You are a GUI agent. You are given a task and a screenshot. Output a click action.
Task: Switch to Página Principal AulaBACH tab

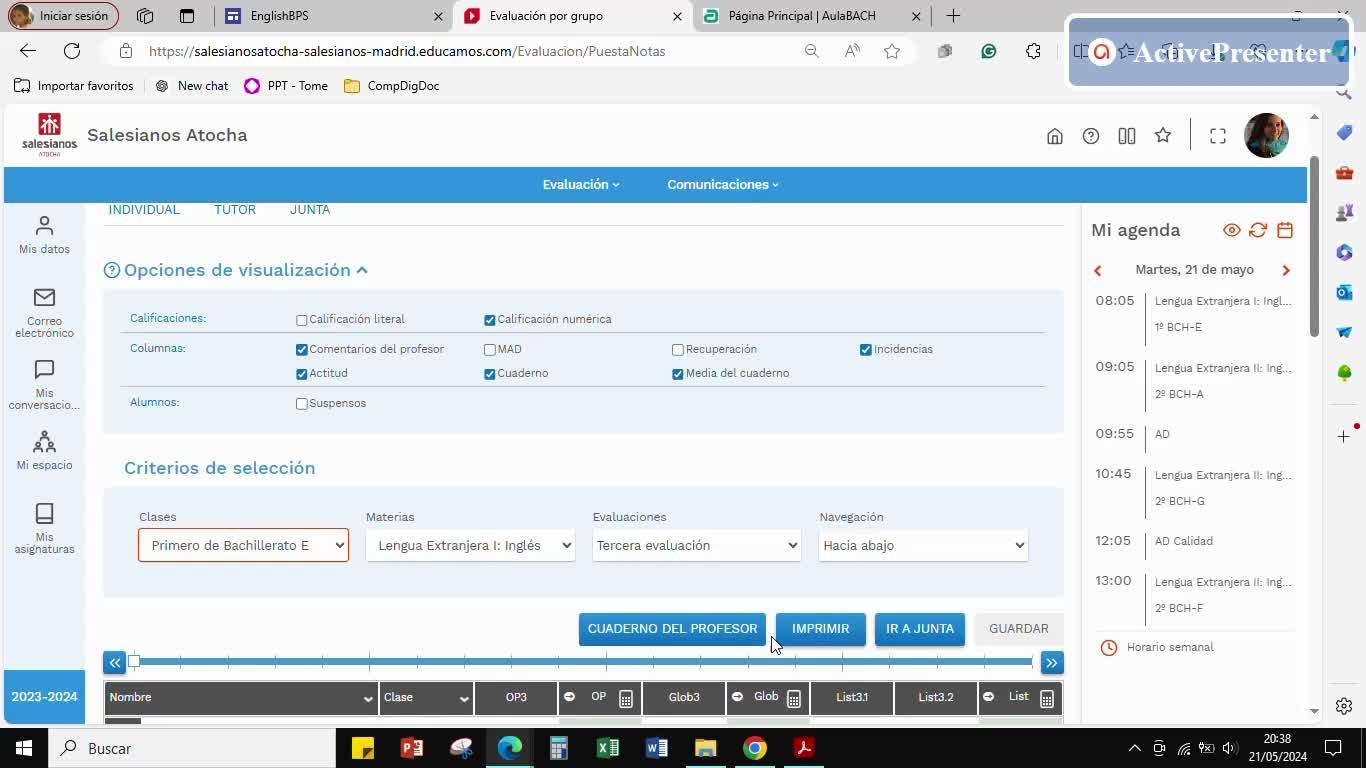pyautogui.click(x=811, y=16)
